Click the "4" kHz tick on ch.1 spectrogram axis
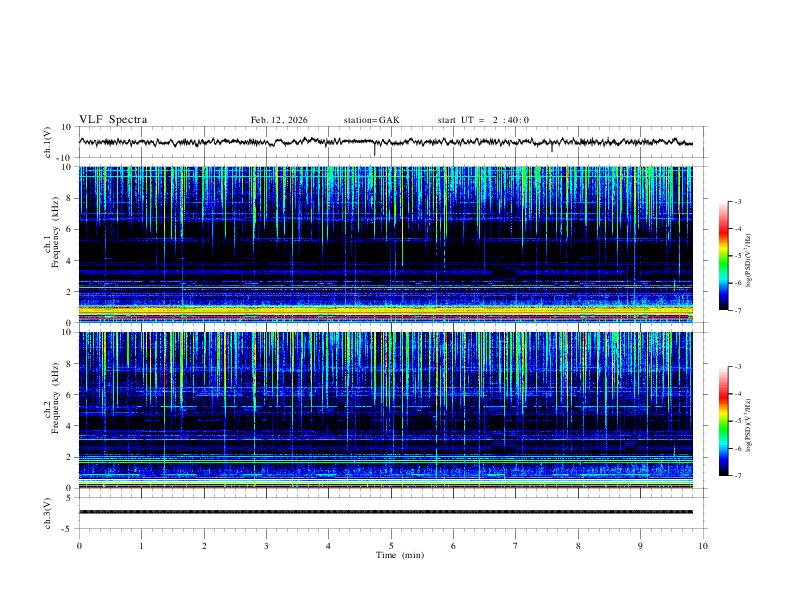The height and width of the screenshot is (612, 792). click(69, 261)
